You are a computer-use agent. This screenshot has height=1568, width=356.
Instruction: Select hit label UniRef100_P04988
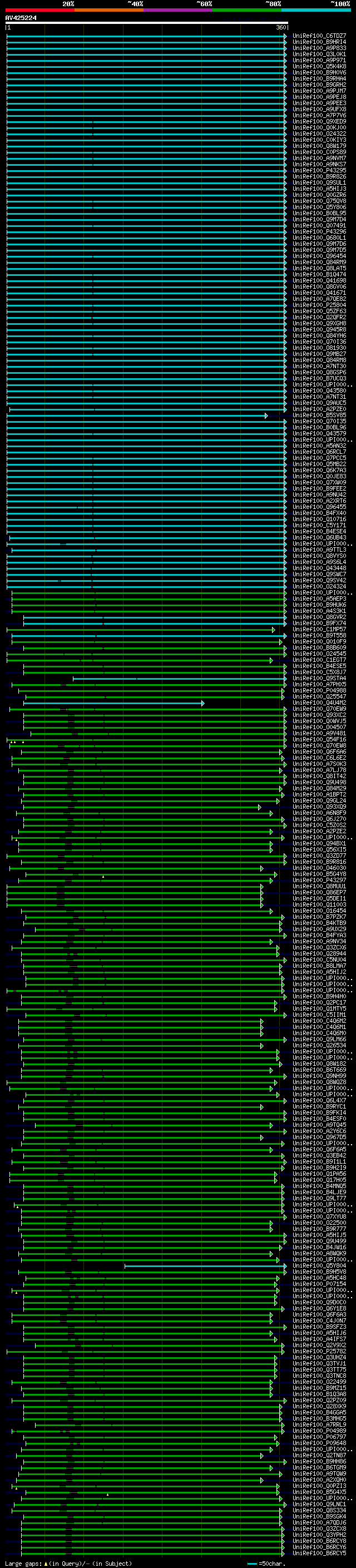[x=319, y=691]
